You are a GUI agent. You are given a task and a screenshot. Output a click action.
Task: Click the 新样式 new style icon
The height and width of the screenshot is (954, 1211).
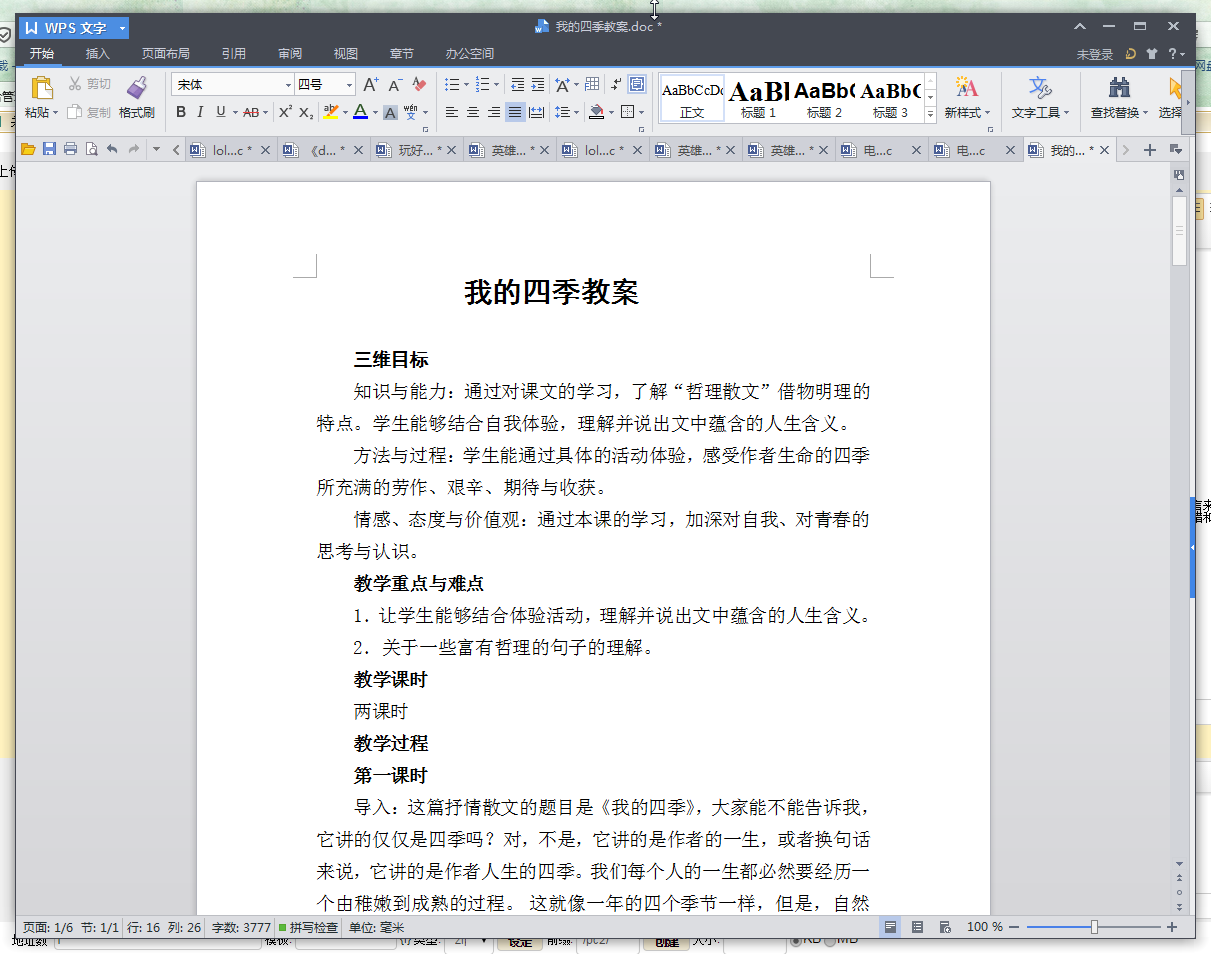point(967,86)
